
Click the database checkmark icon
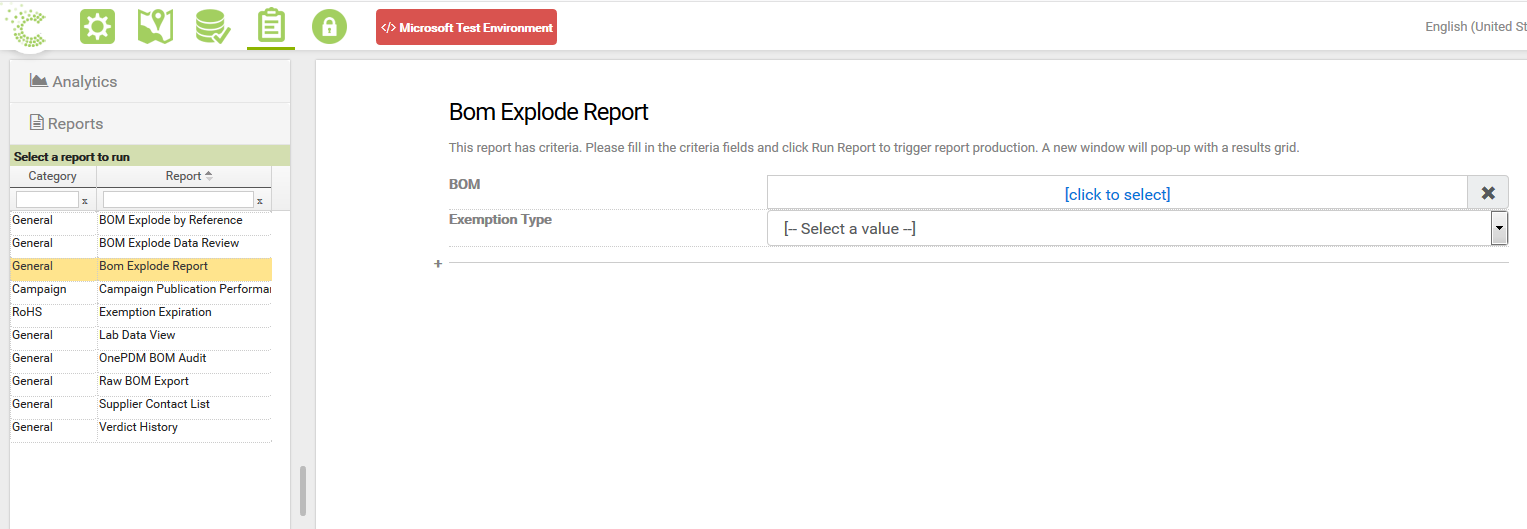pyautogui.click(x=213, y=27)
